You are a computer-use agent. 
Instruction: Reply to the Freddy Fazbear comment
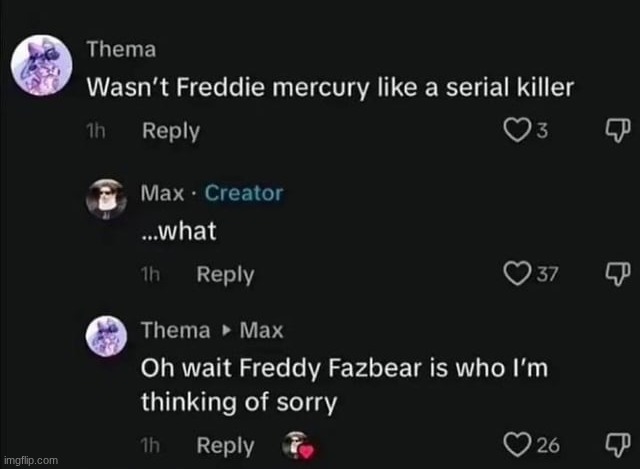click(x=225, y=446)
